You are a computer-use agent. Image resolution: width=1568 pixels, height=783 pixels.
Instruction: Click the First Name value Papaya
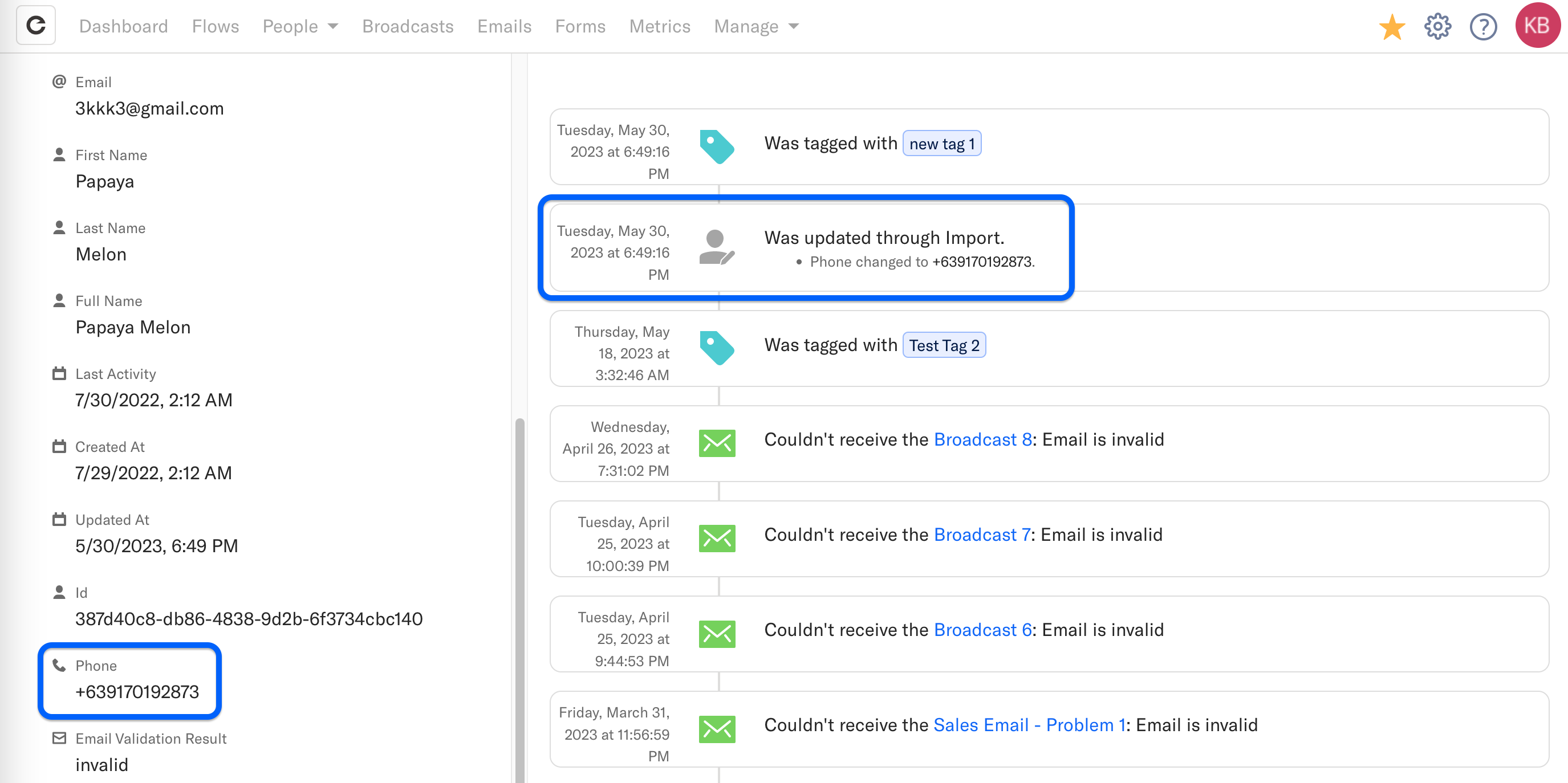click(105, 181)
